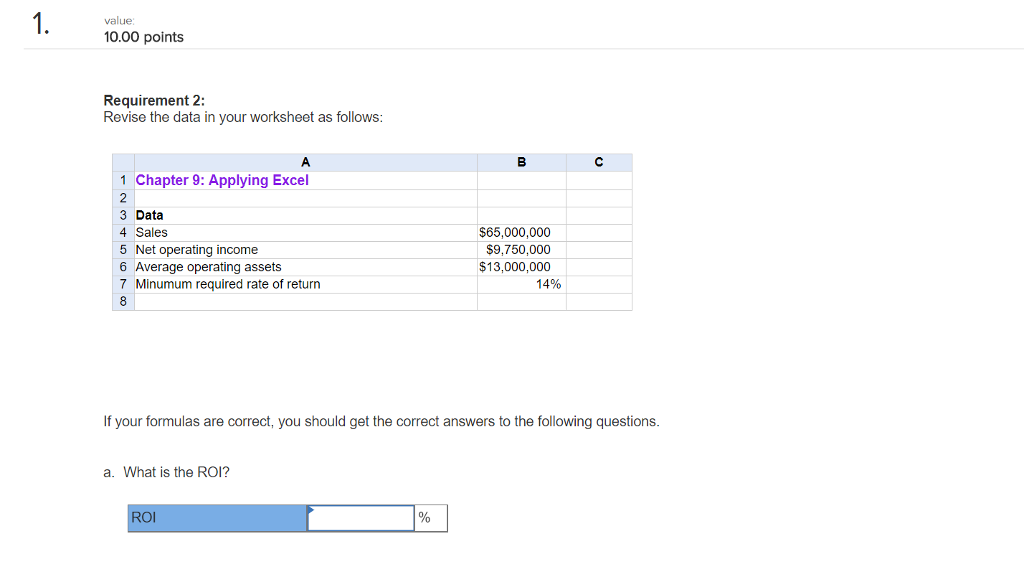Click the 'Average operating assets' label
This screenshot has height=577, width=1024.
point(208,266)
